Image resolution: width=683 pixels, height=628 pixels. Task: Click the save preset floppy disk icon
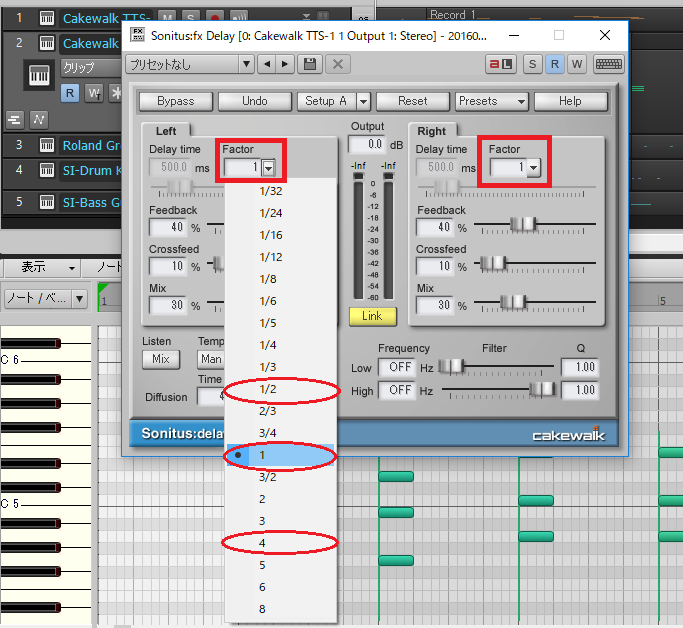(310, 64)
